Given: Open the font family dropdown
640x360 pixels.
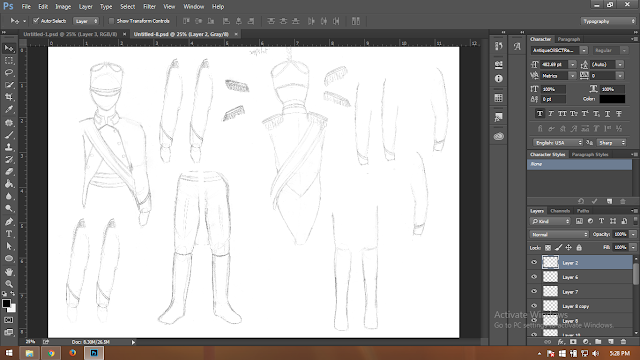Looking at the screenshot, I should 584,50.
